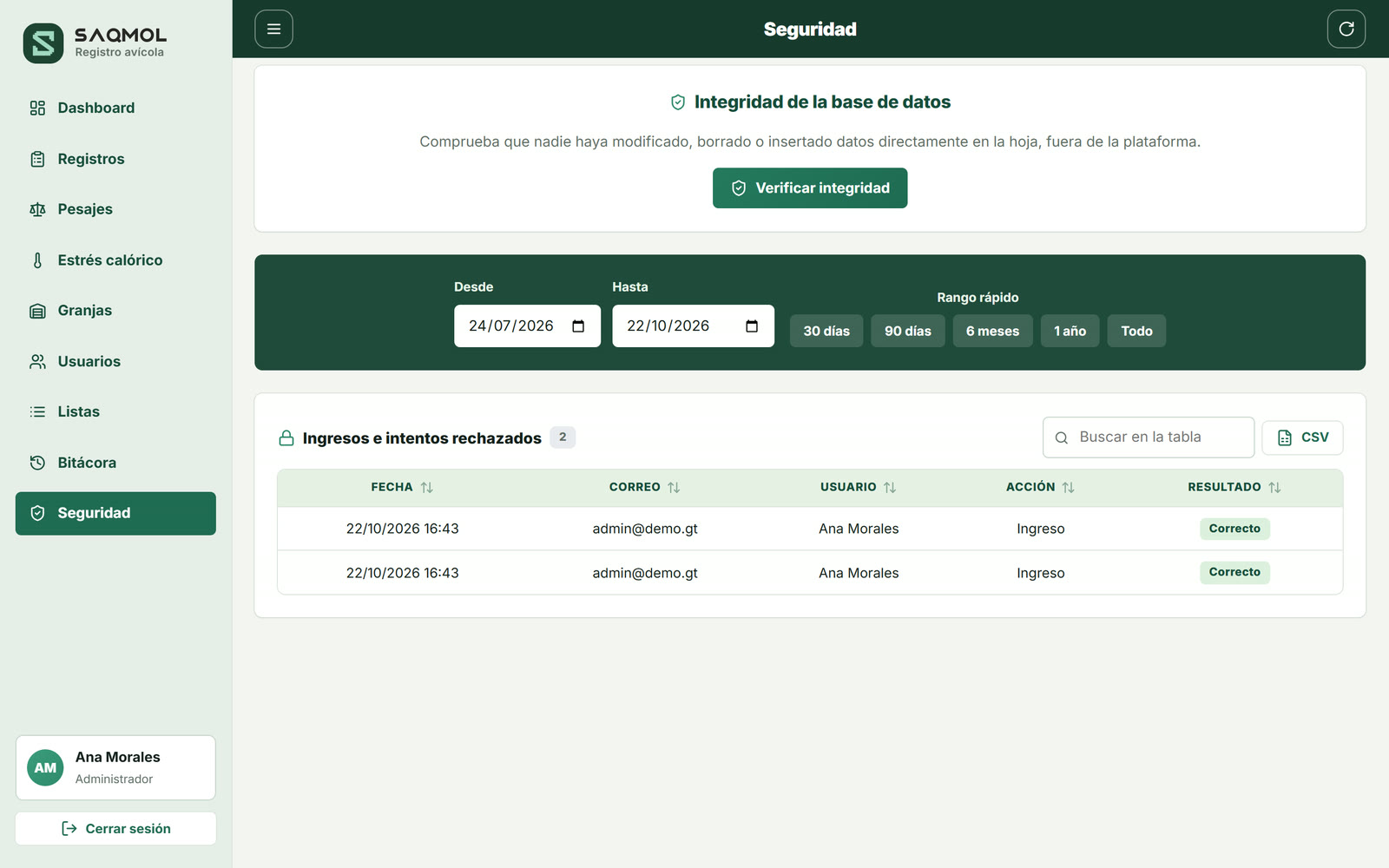
Task: Open the Pesajes section
Action: point(115,209)
